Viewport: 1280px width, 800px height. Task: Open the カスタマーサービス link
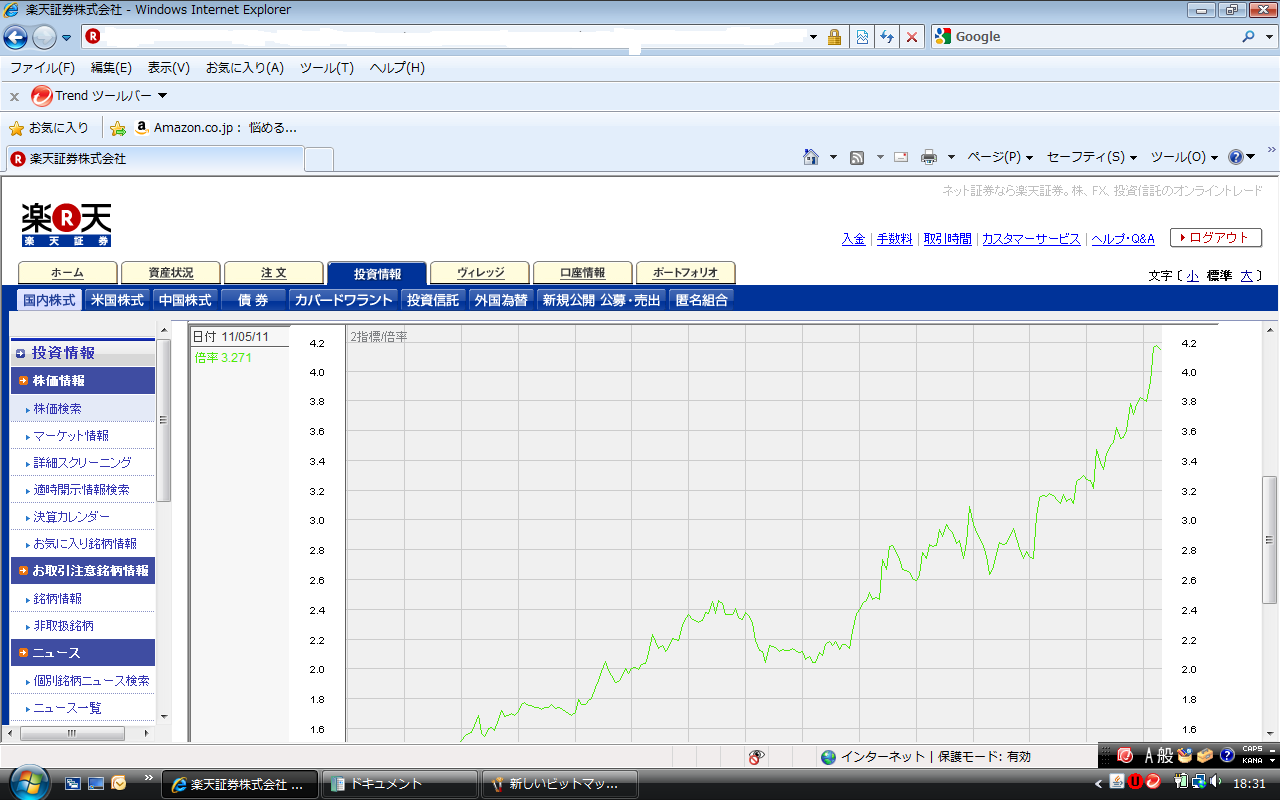coord(1030,239)
